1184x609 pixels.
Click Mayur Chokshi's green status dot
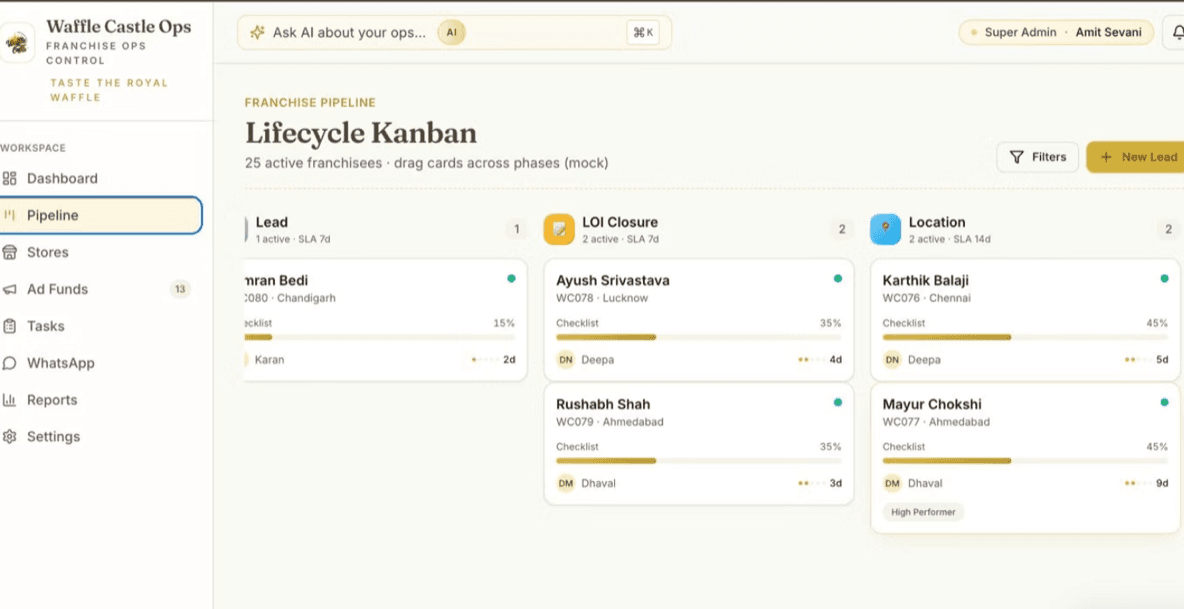(x=1164, y=402)
